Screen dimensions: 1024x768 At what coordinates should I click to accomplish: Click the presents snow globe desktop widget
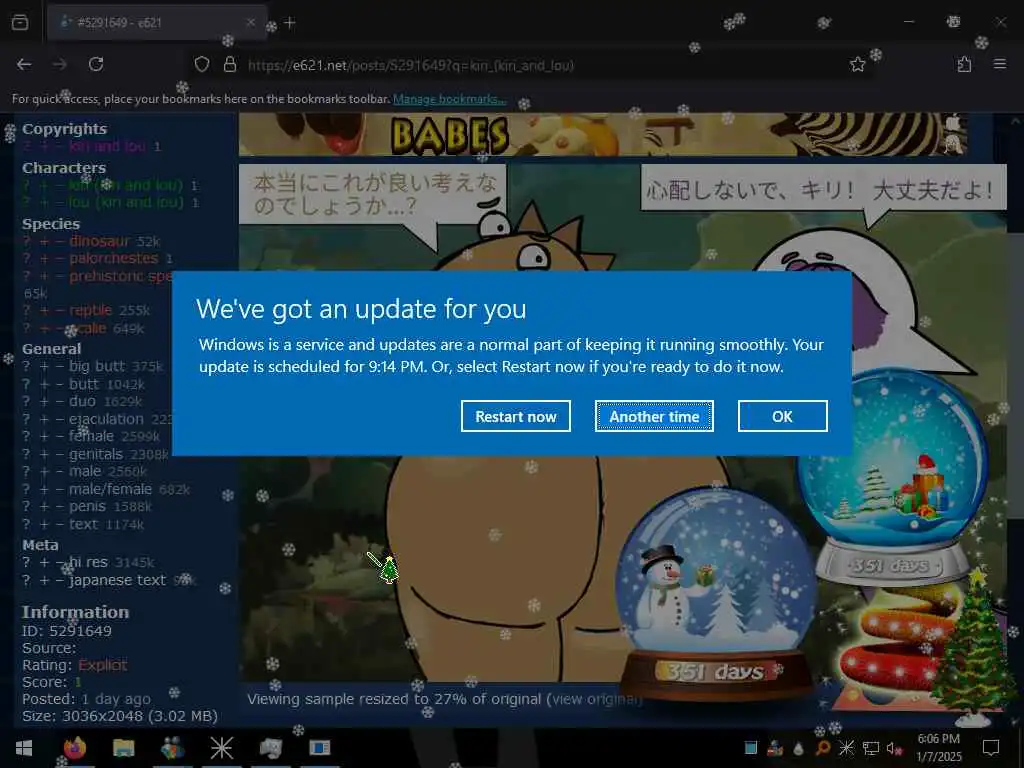[893, 477]
